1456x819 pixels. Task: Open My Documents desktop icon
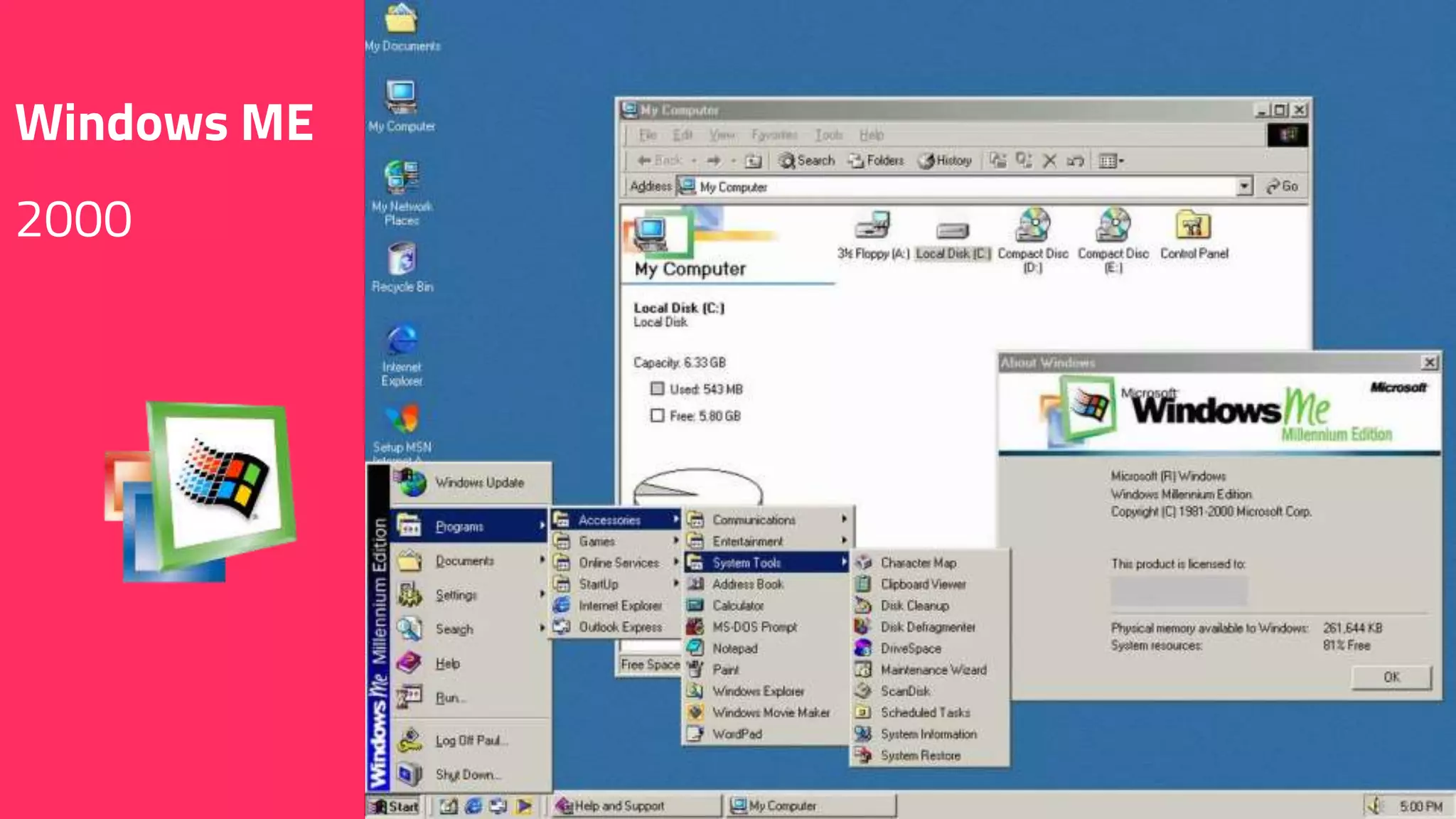tap(402, 27)
